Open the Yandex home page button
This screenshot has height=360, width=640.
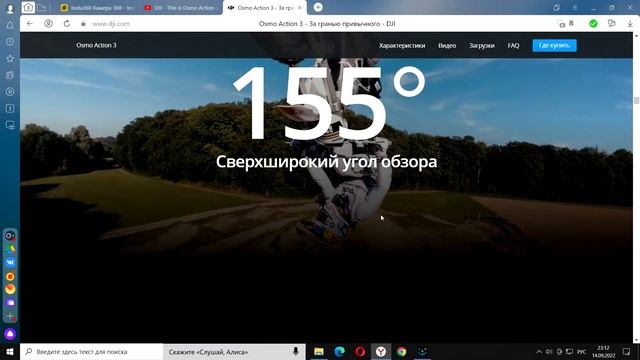click(28, 7)
